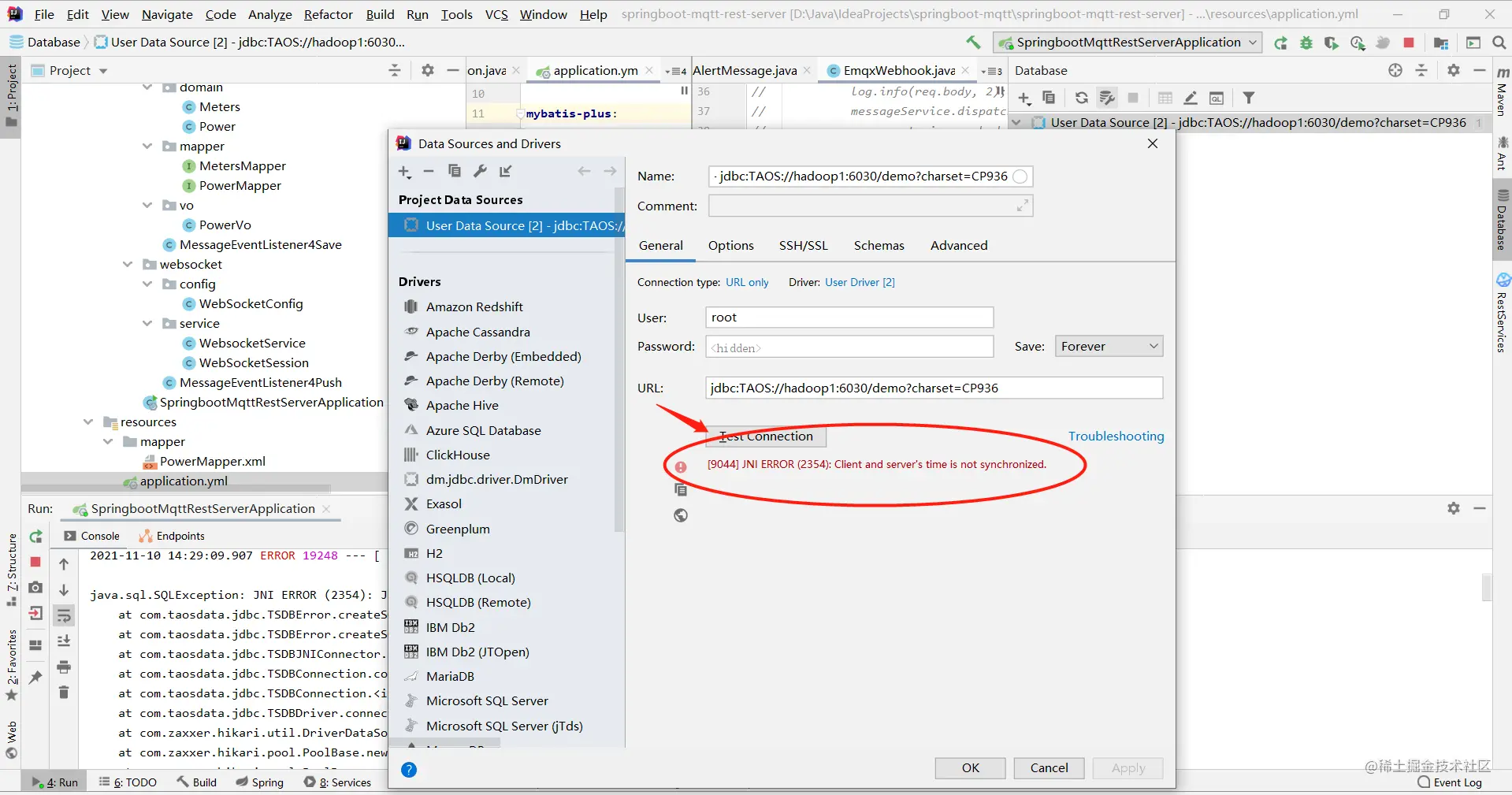Image resolution: width=1512 pixels, height=795 pixels.
Task: Add a data source in the dialog
Action: click(405, 171)
